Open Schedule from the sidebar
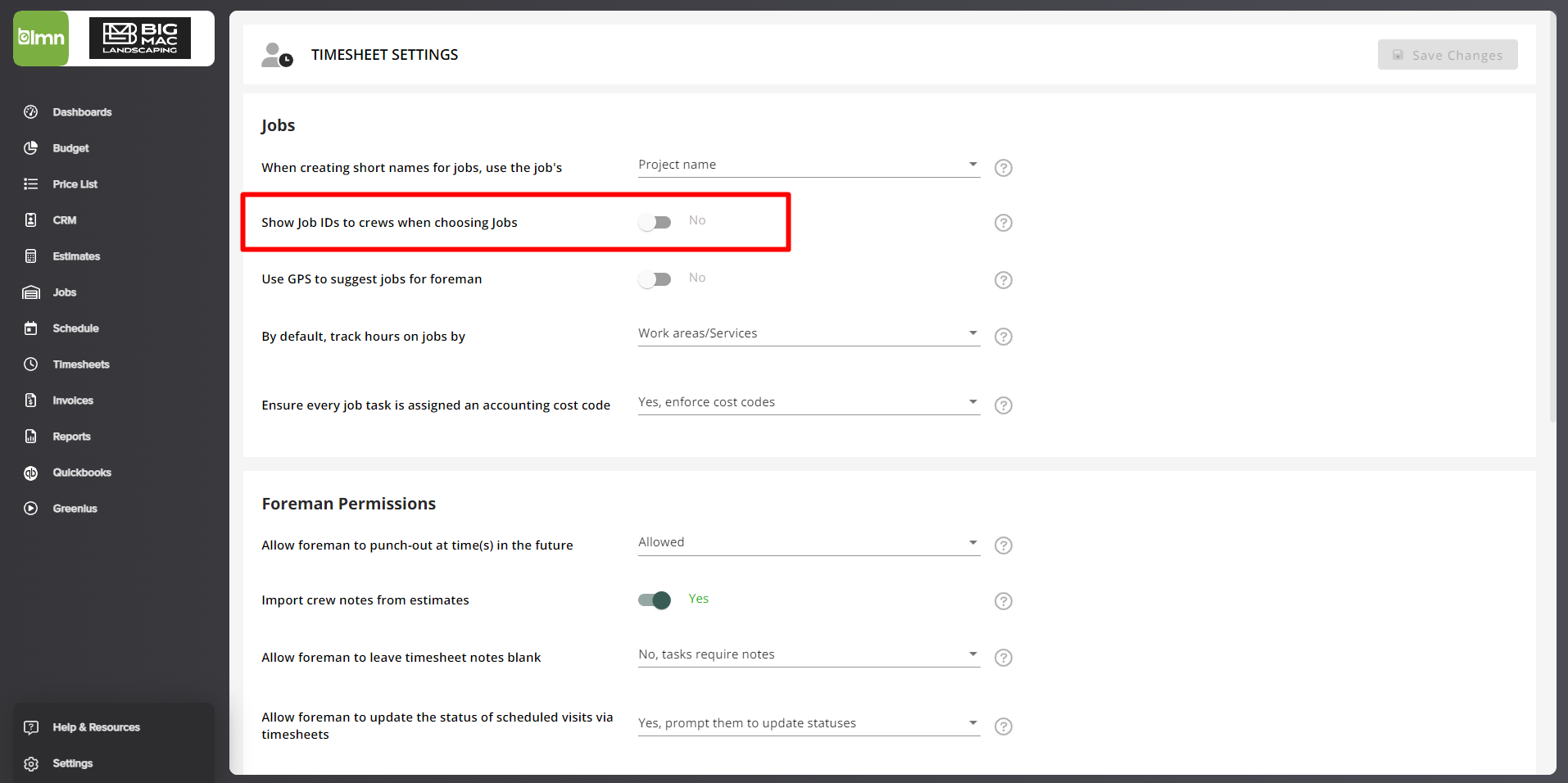1568x783 pixels. (x=75, y=328)
